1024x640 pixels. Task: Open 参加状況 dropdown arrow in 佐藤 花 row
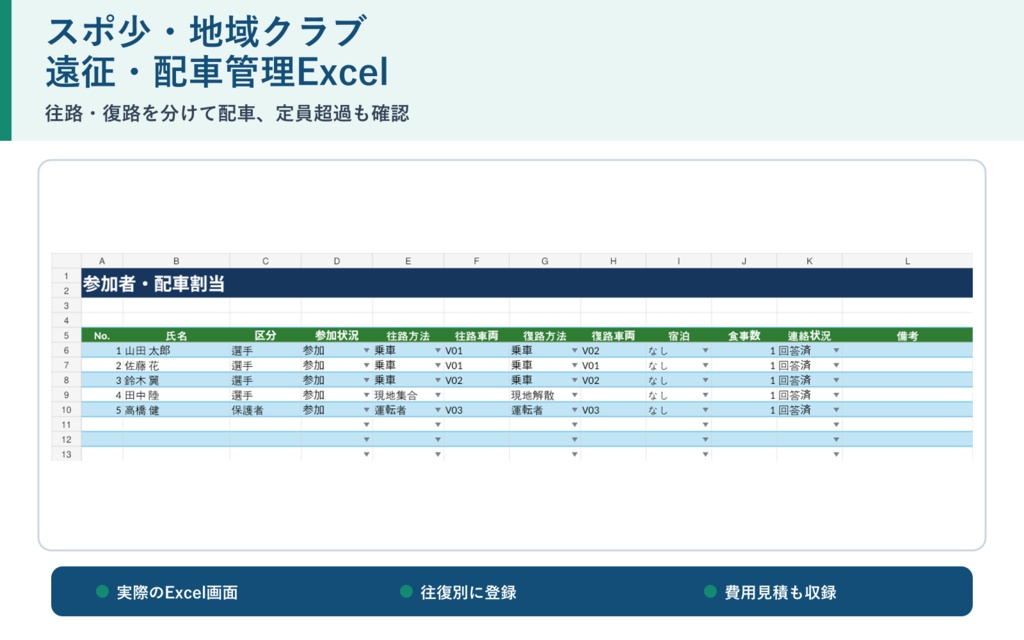(366, 366)
